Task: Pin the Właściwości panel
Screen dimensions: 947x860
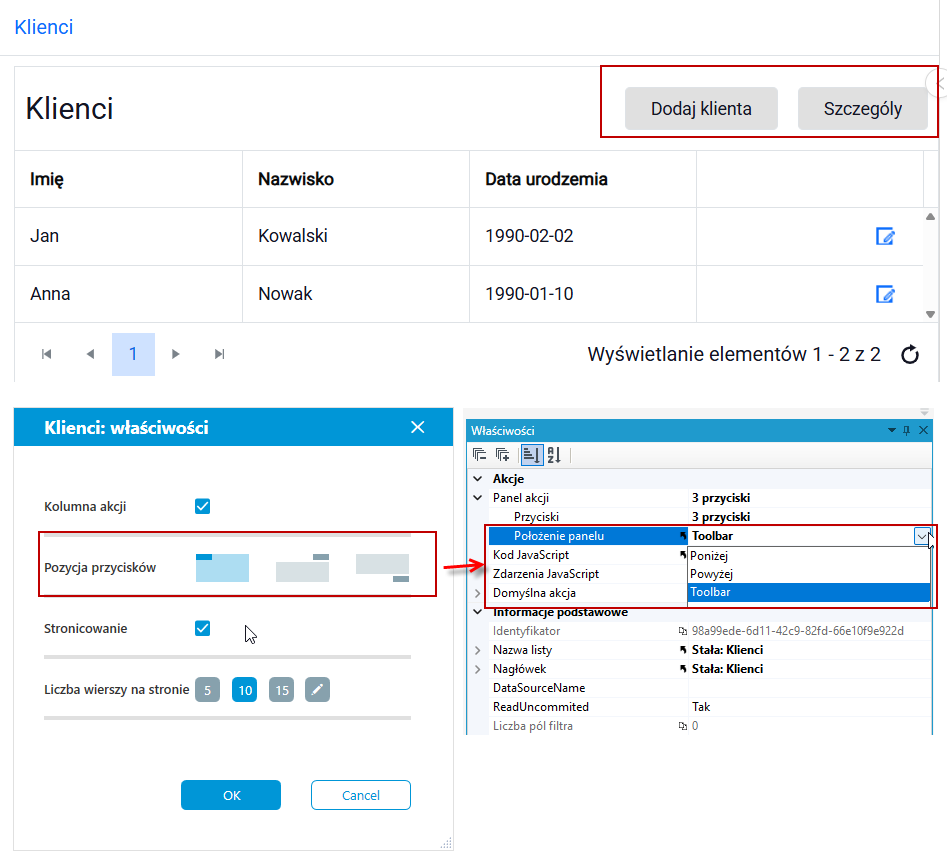Action: (907, 431)
